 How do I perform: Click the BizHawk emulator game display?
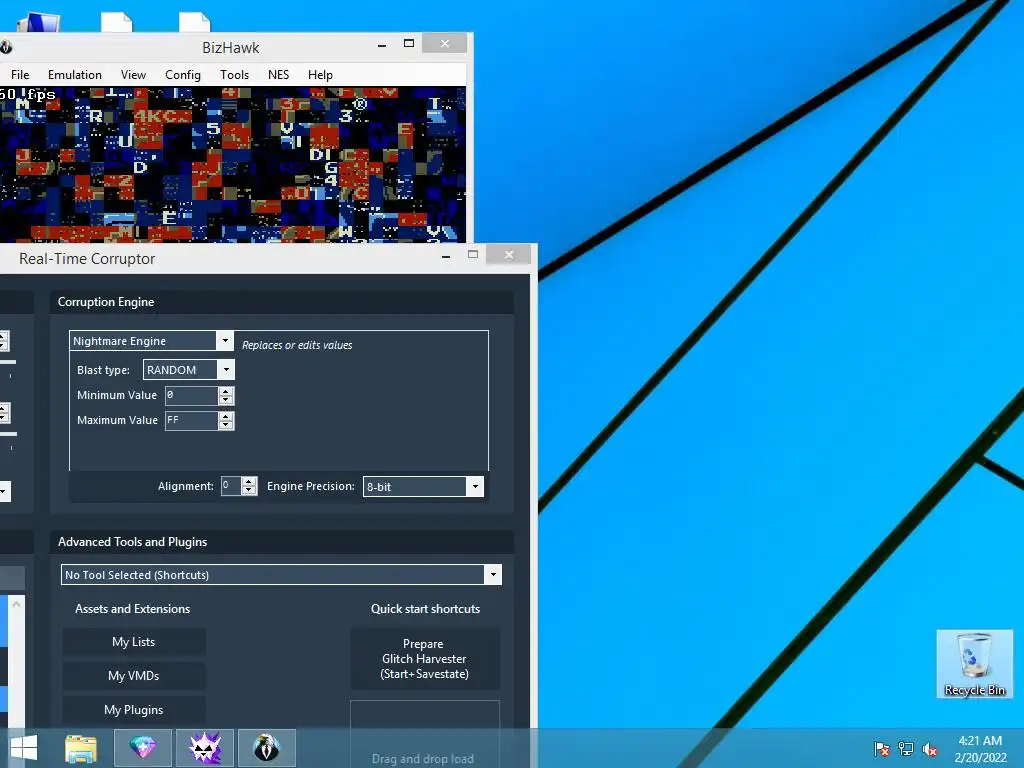pos(232,164)
